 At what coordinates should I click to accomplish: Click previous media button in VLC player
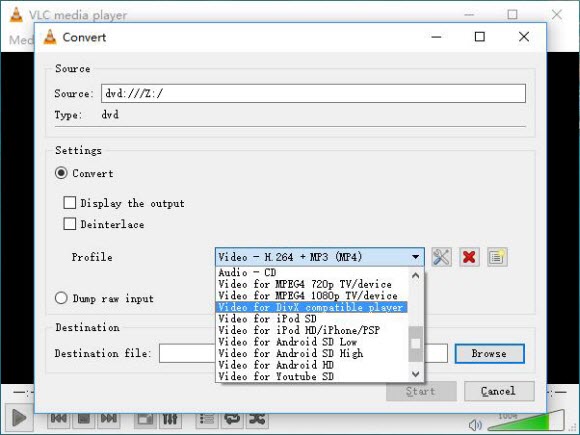tap(58, 418)
